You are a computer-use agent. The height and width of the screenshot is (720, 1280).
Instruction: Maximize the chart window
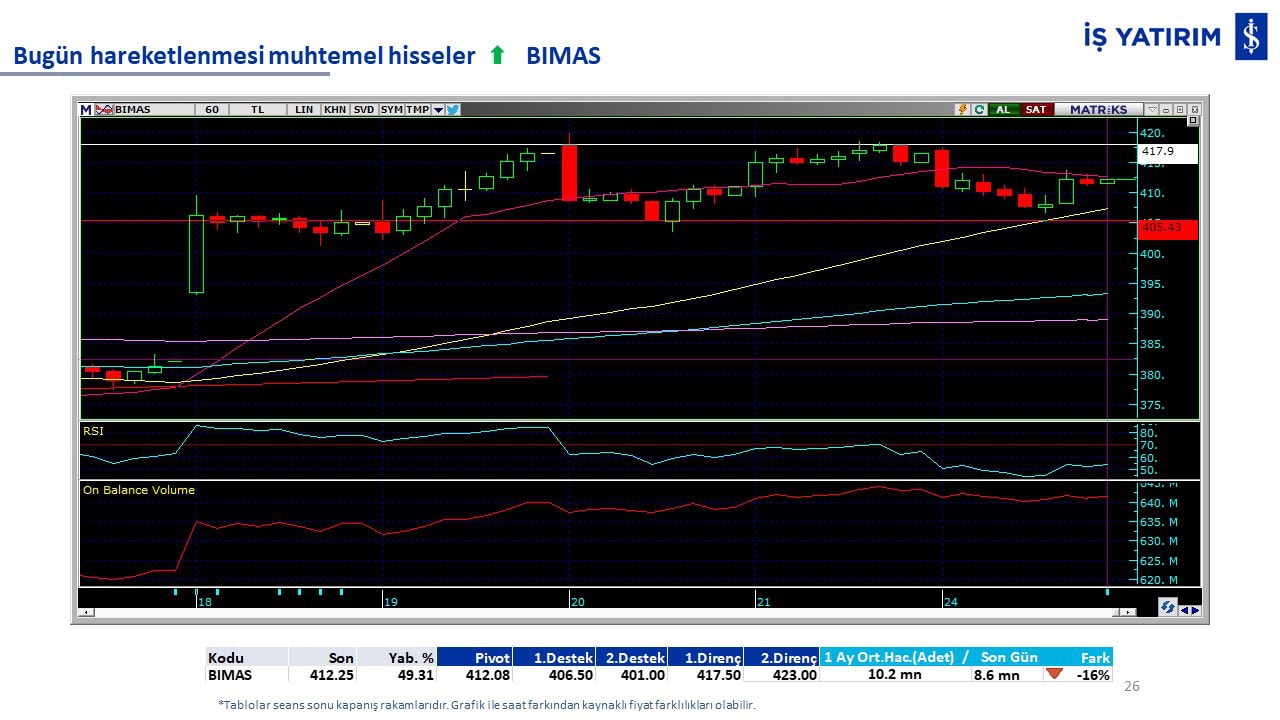[x=1180, y=110]
